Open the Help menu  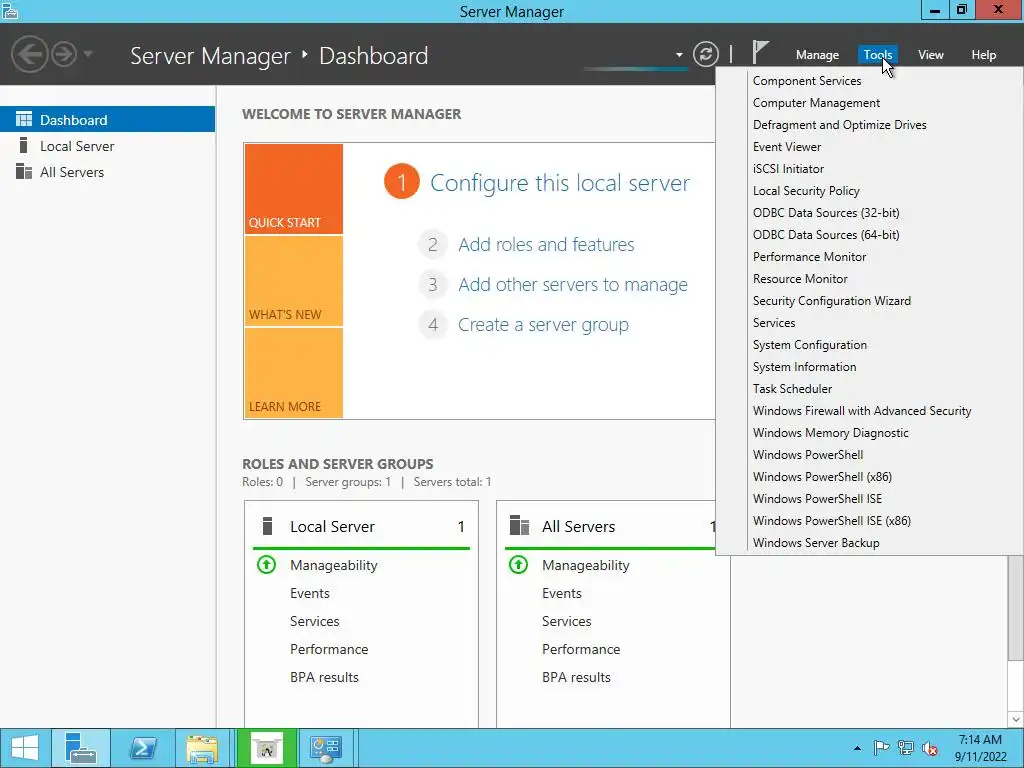point(984,55)
